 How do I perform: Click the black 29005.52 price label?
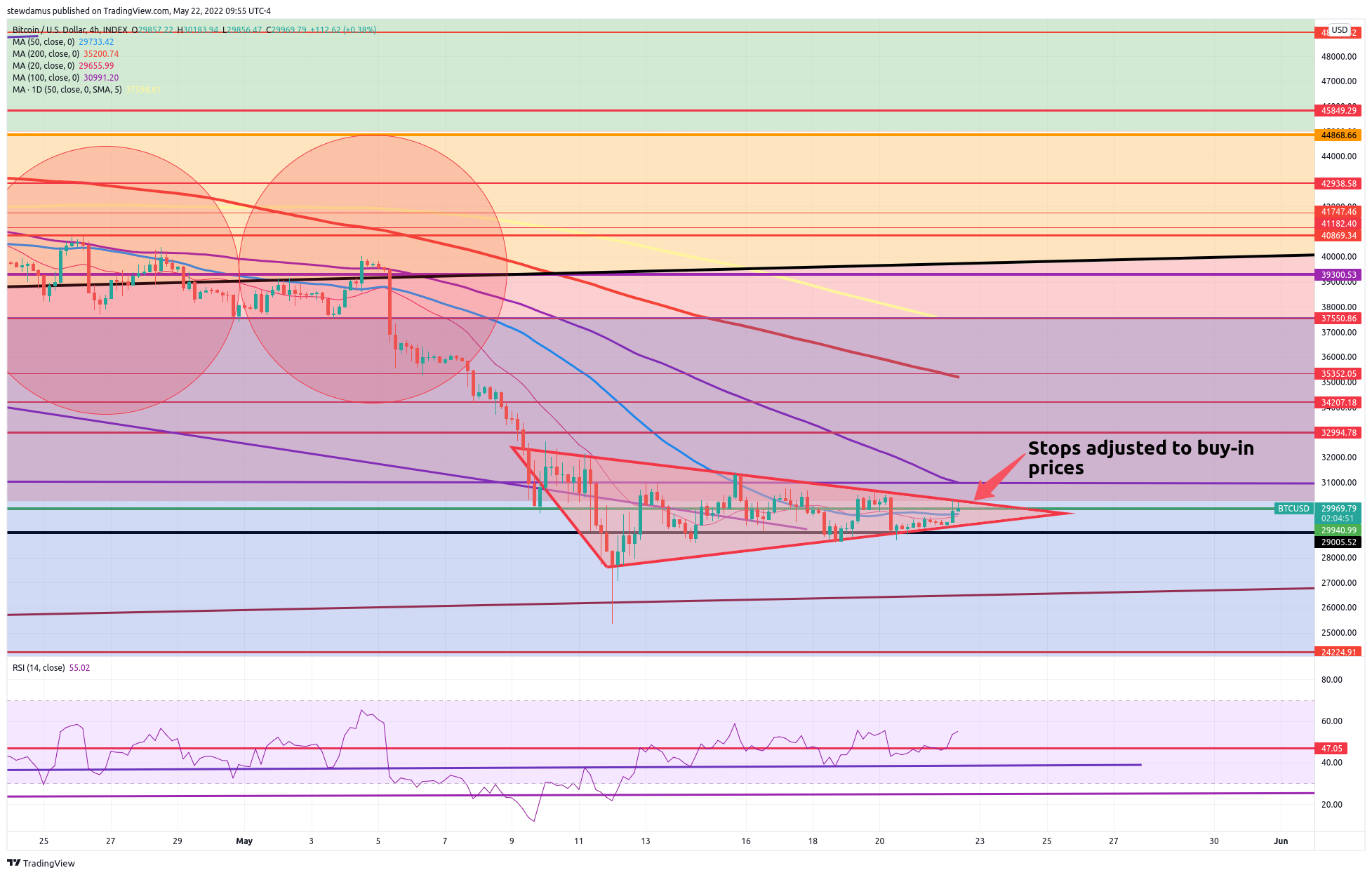pyautogui.click(x=1338, y=542)
